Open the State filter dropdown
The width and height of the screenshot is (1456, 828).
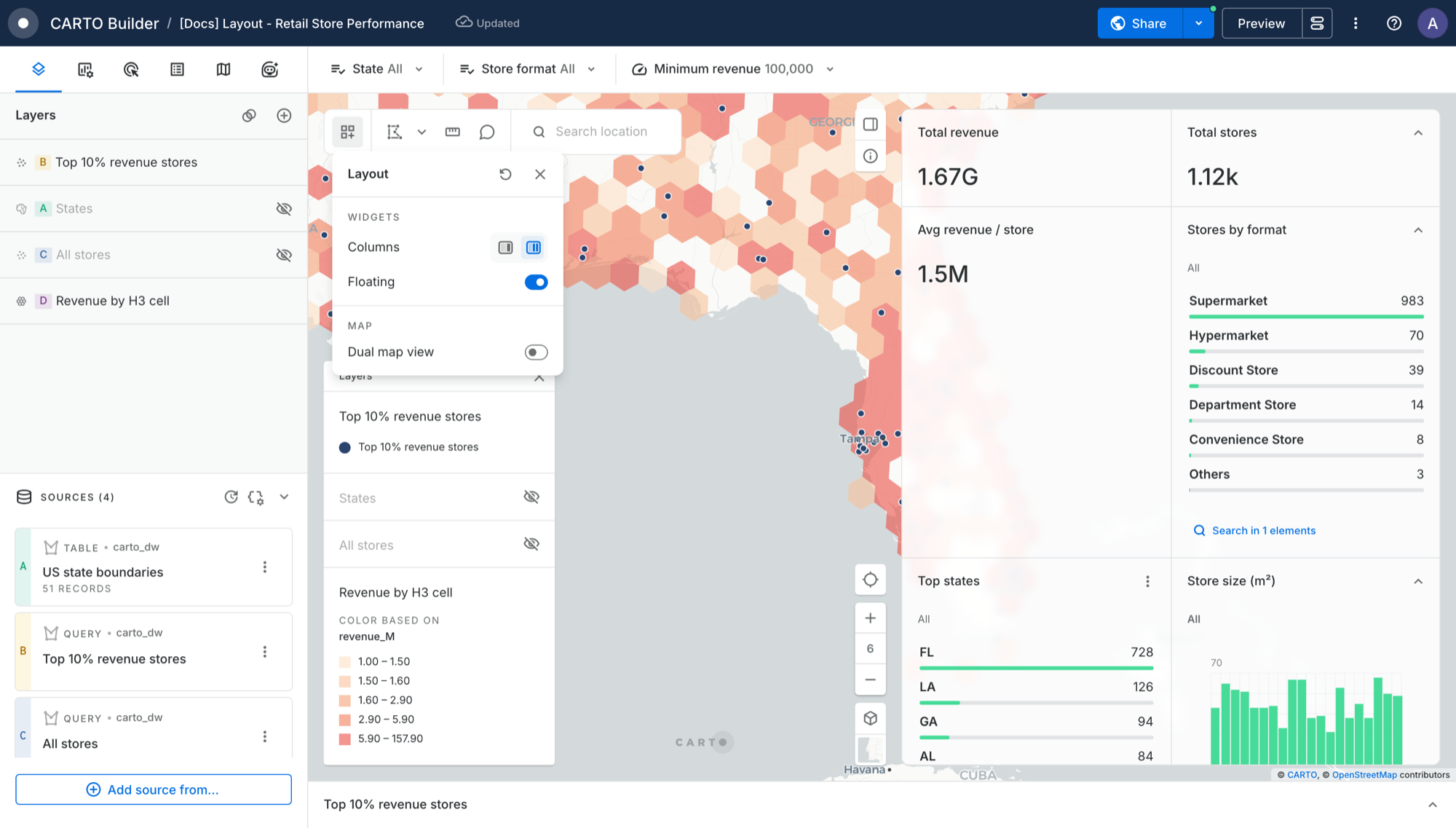[377, 69]
